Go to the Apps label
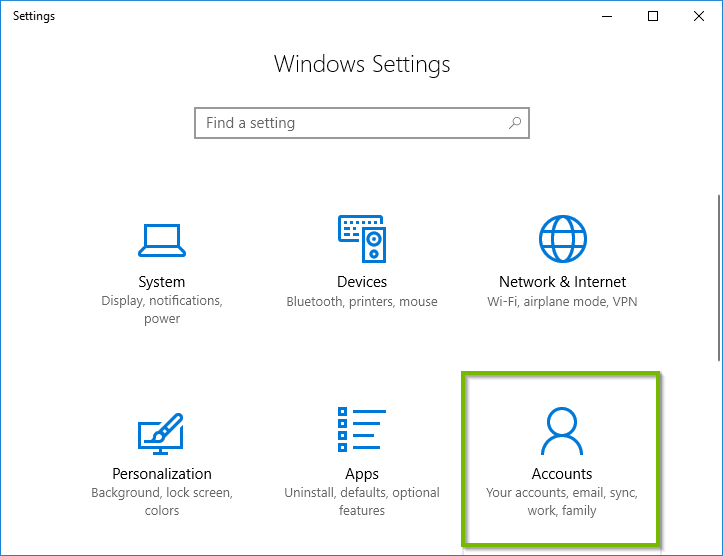723x556 pixels. tap(361, 474)
